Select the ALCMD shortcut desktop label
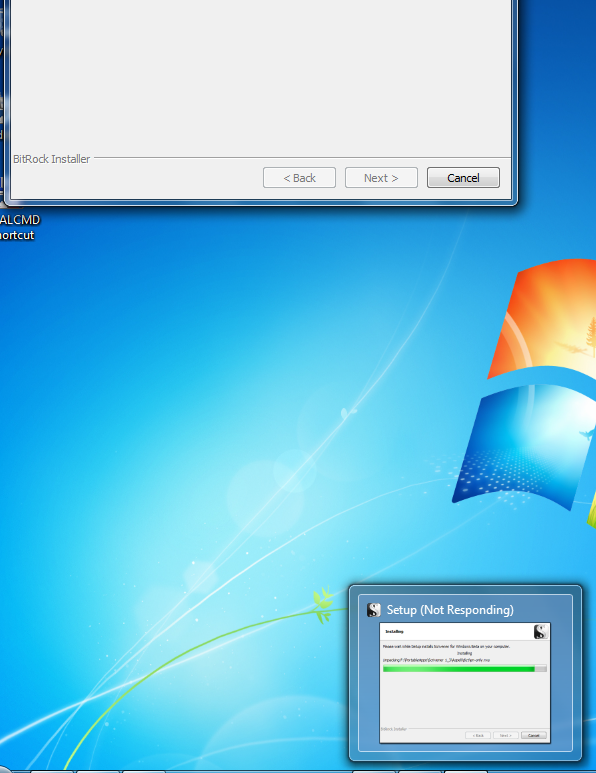This screenshot has width=596, height=773. (20, 227)
